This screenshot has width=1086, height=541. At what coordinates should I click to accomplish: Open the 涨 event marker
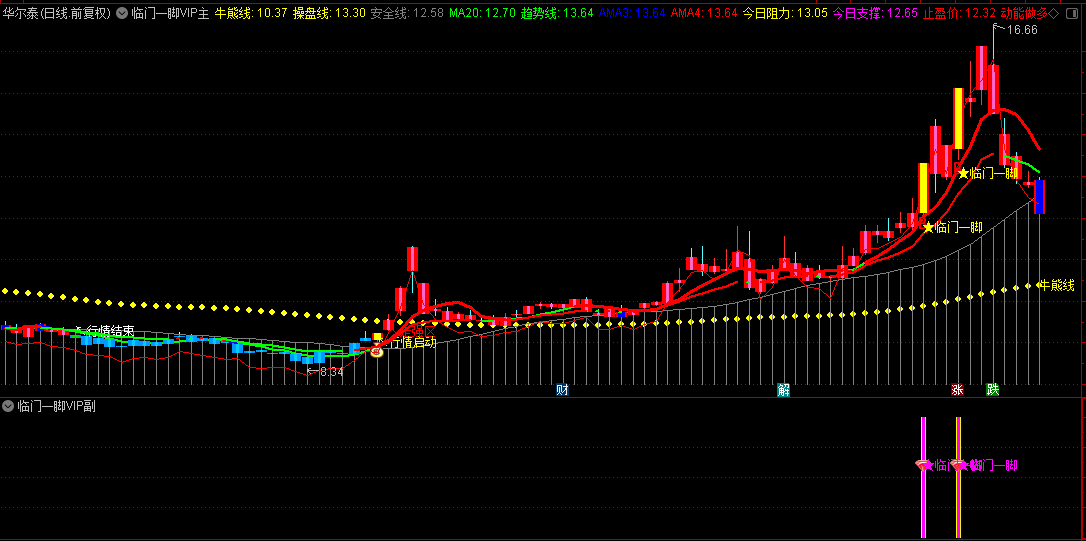point(958,390)
